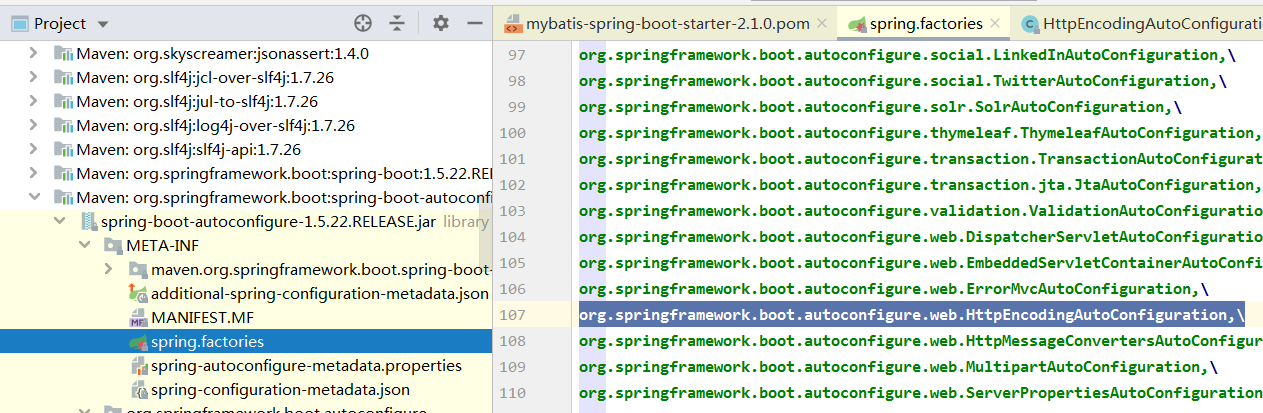Click the MANIFEST.MF file icon
Screen dimensions: 1263x413
point(138,318)
